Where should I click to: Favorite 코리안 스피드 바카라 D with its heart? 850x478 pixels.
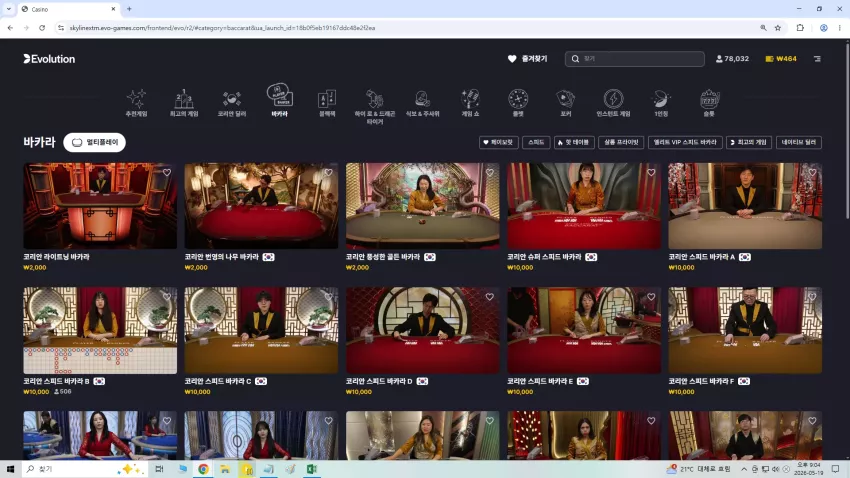pyautogui.click(x=490, y=297)
